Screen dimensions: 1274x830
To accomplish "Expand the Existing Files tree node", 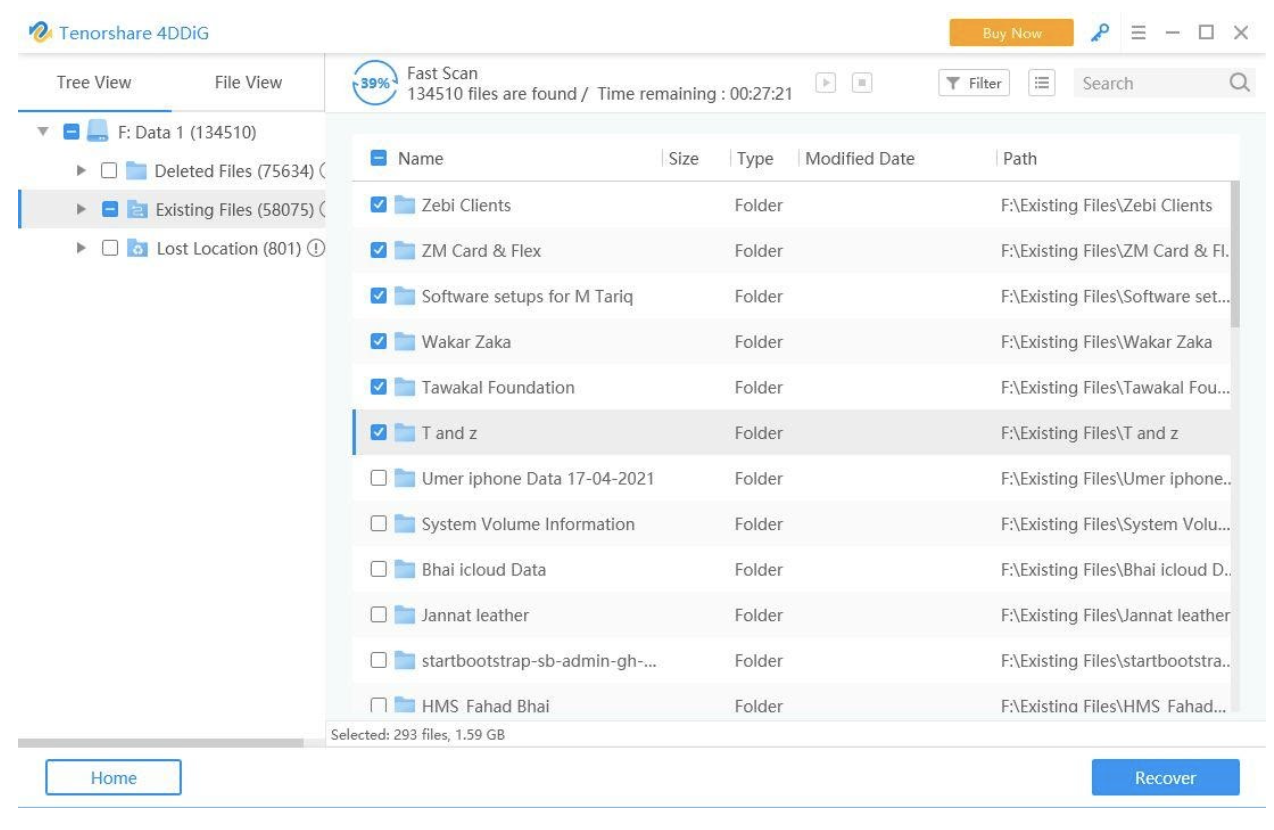I will 82,210.
